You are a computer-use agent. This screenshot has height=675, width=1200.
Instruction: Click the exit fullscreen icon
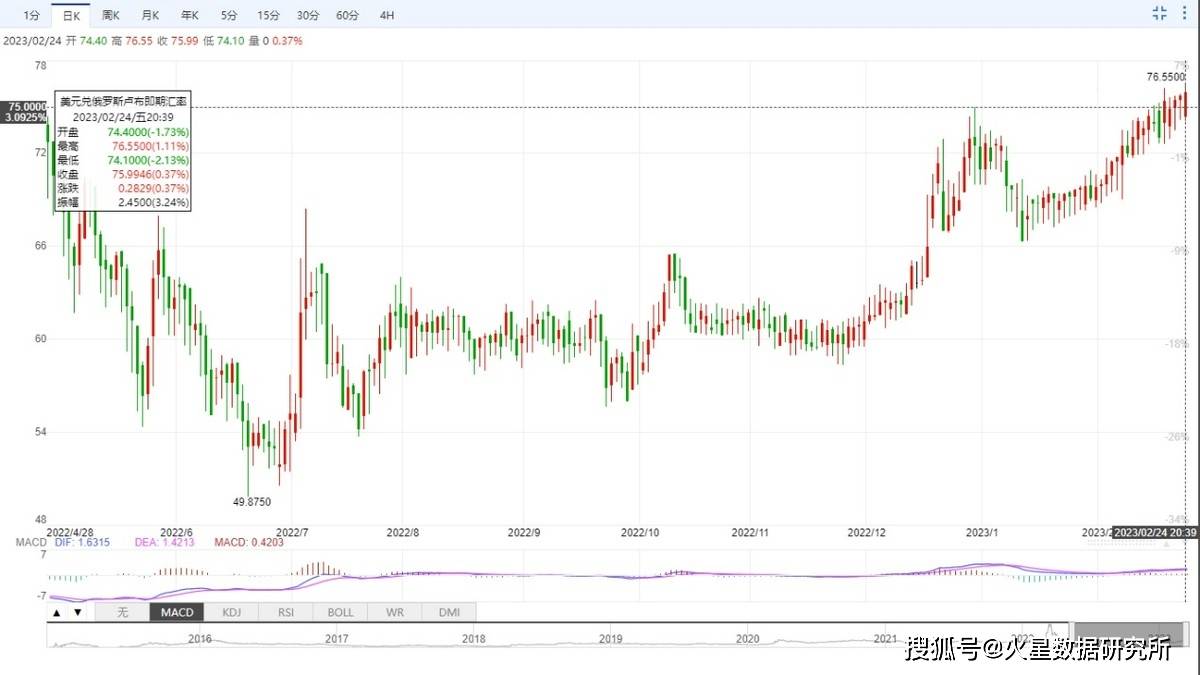tap(1159, 13)
